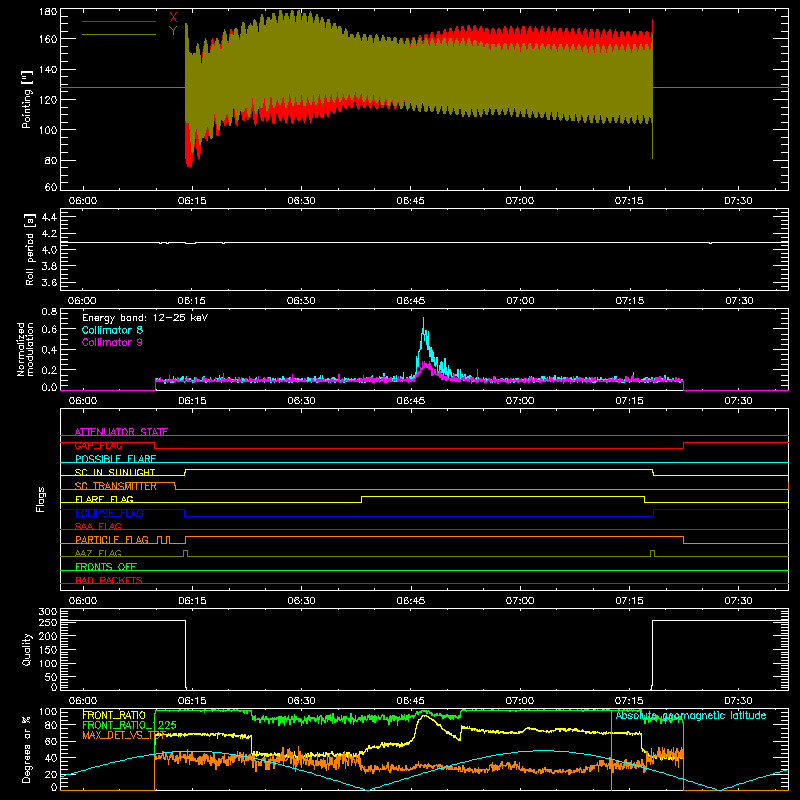
Task: Click the 180 tick on Pointing axis
Action: (48, 12)
